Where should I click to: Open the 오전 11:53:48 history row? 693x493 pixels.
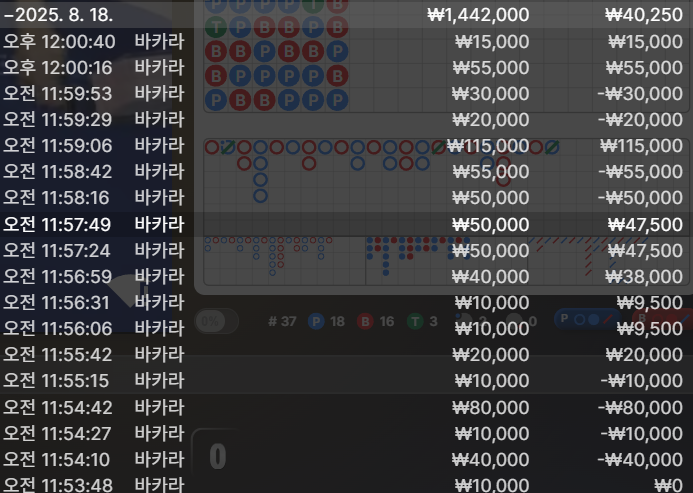coord(346,484)
